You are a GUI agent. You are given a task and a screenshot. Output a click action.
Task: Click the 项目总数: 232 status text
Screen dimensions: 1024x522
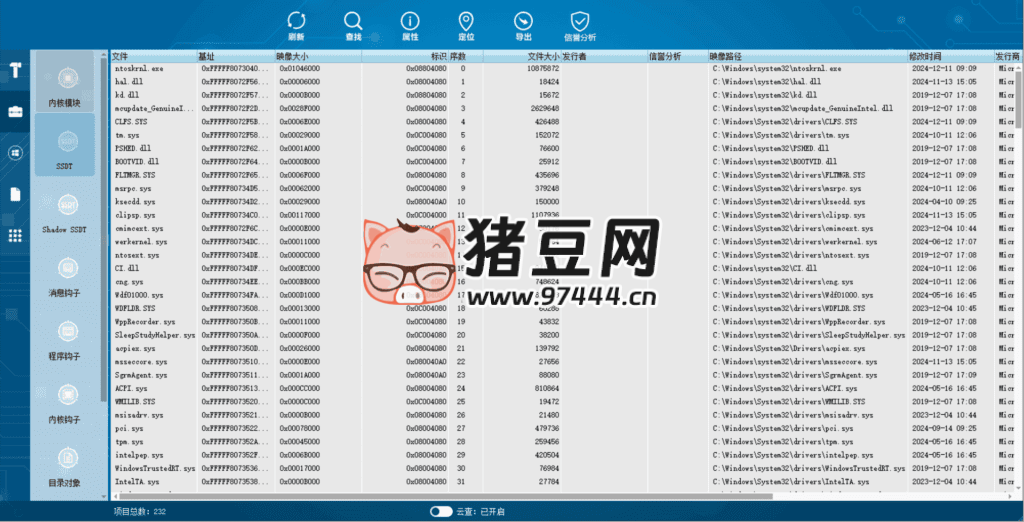click(x=140, y=512)
